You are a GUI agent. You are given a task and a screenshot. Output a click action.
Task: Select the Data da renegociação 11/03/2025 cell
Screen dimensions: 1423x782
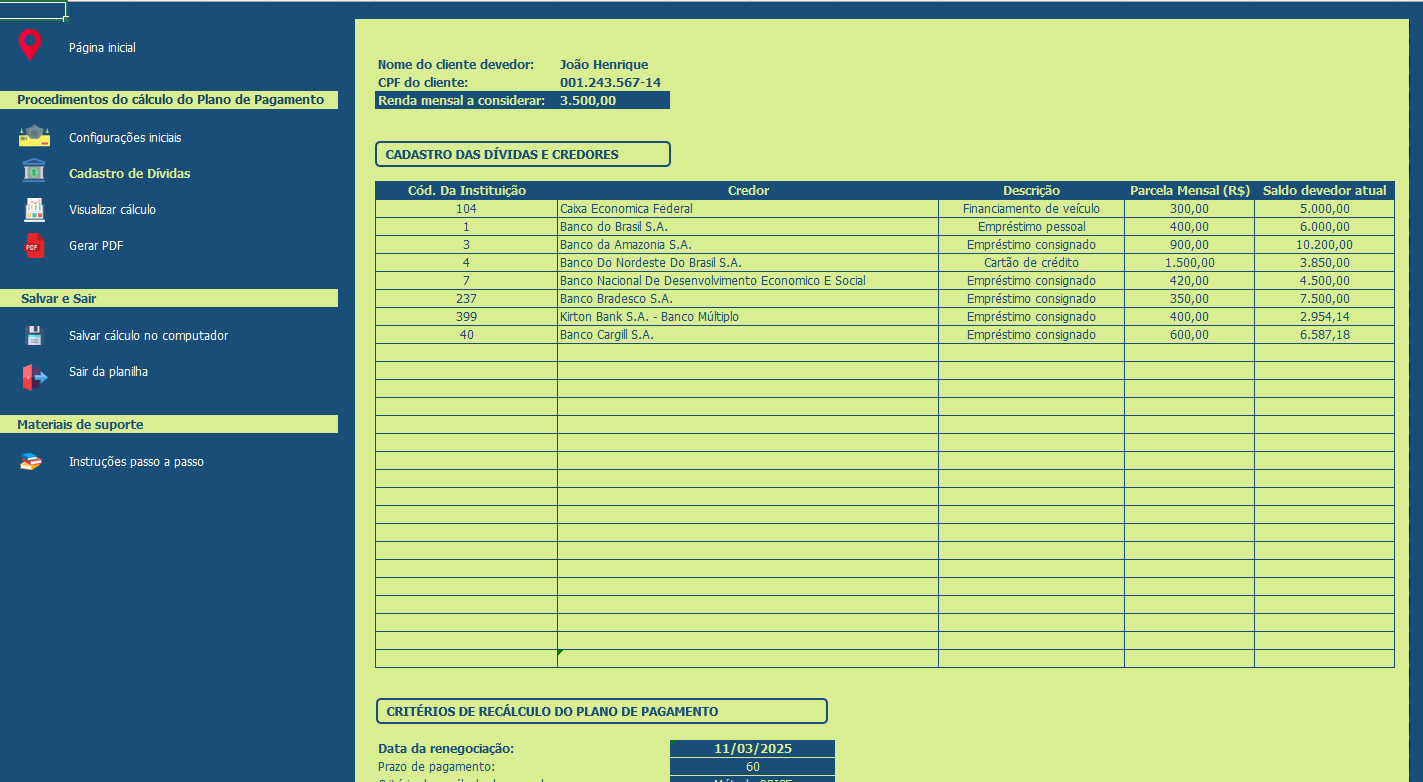(x=752, y=749)
